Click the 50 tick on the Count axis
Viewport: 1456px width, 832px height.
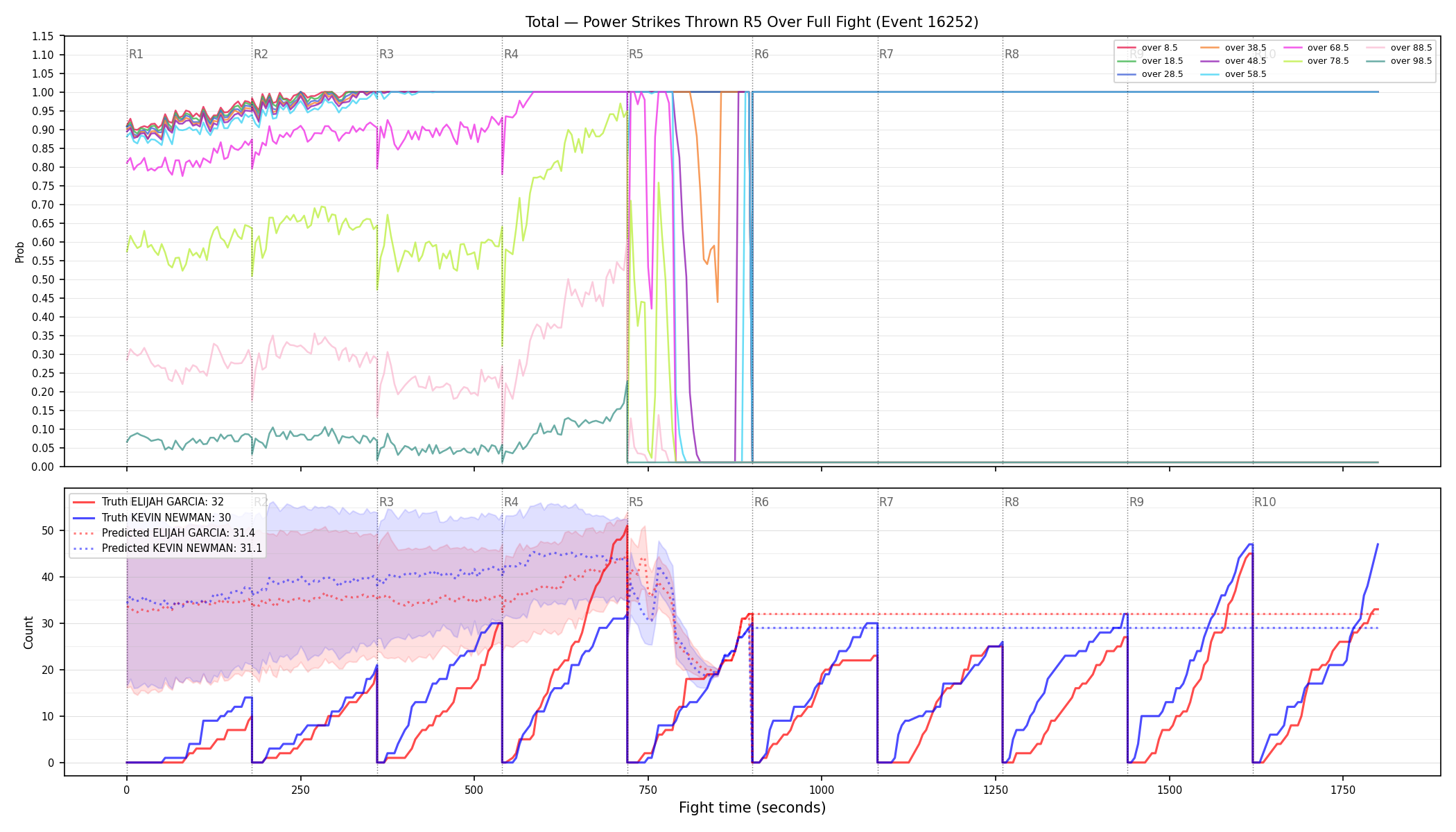(x=48, y=530)
